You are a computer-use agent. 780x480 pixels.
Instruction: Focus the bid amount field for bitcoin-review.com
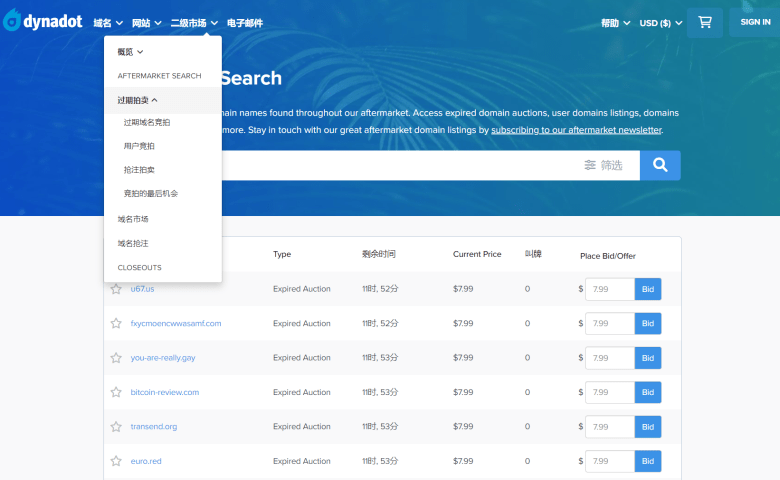(x=610, y=392)
